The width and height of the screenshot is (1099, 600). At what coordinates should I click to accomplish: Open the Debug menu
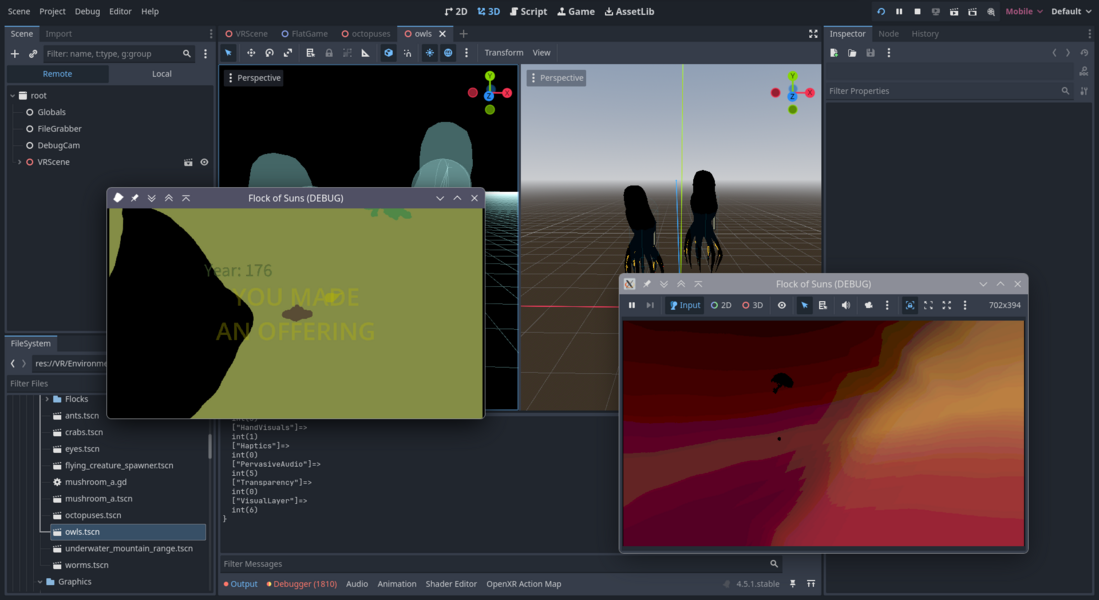pyautogui.click(x=88, y=11)
